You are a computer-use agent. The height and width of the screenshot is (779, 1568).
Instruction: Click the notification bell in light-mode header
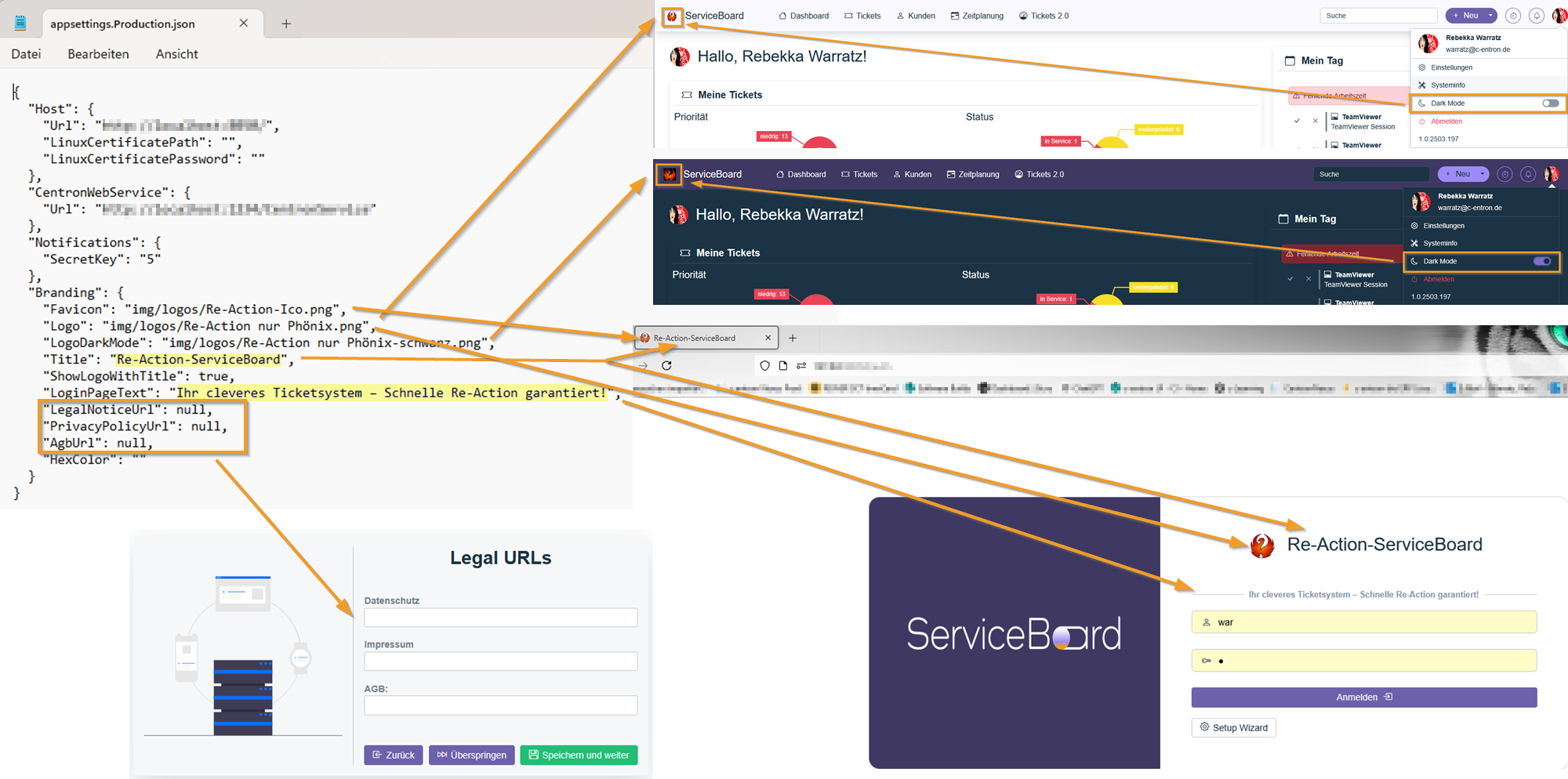tap(1537, 16)
